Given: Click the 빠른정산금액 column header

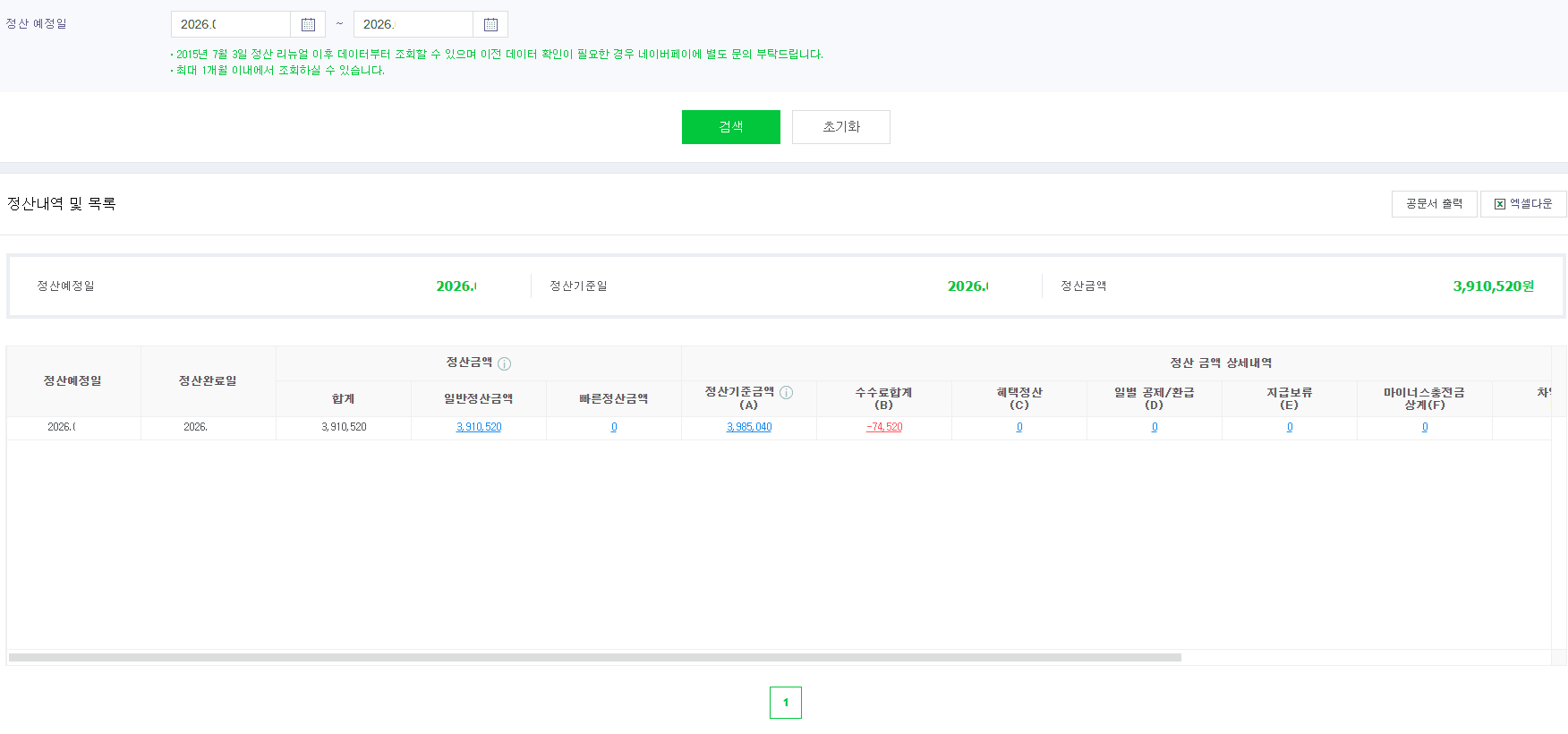Looking at the screenshot, I should click(614, 399).
